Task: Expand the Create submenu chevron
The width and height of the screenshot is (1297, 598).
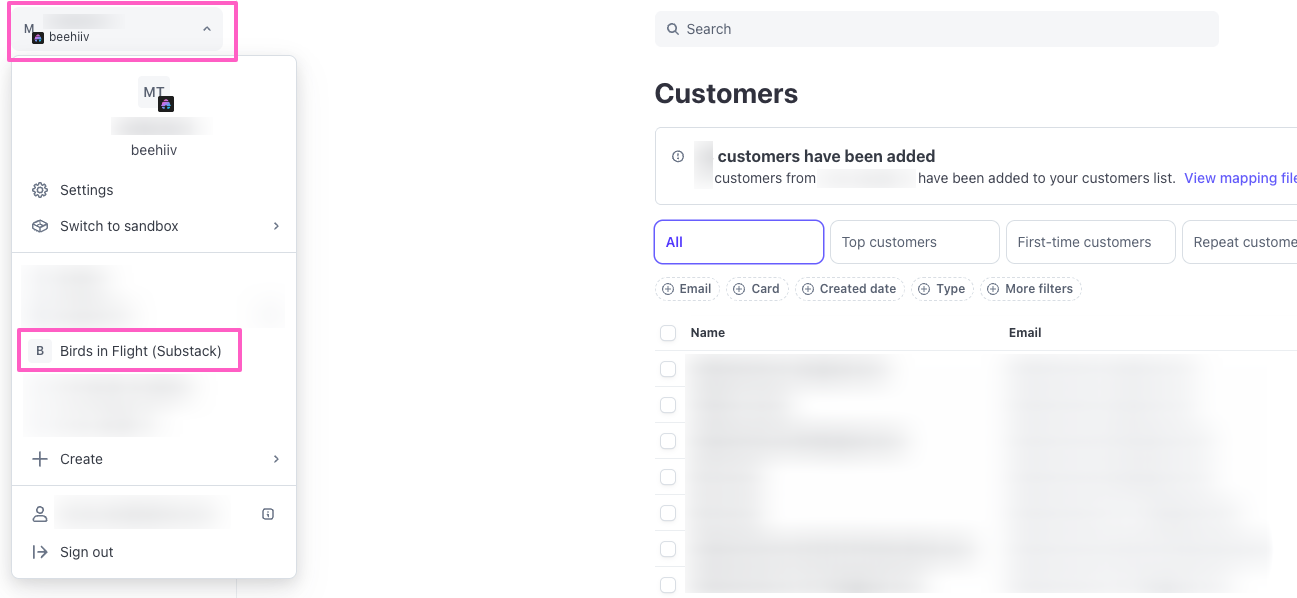Action: coord(276,459)
